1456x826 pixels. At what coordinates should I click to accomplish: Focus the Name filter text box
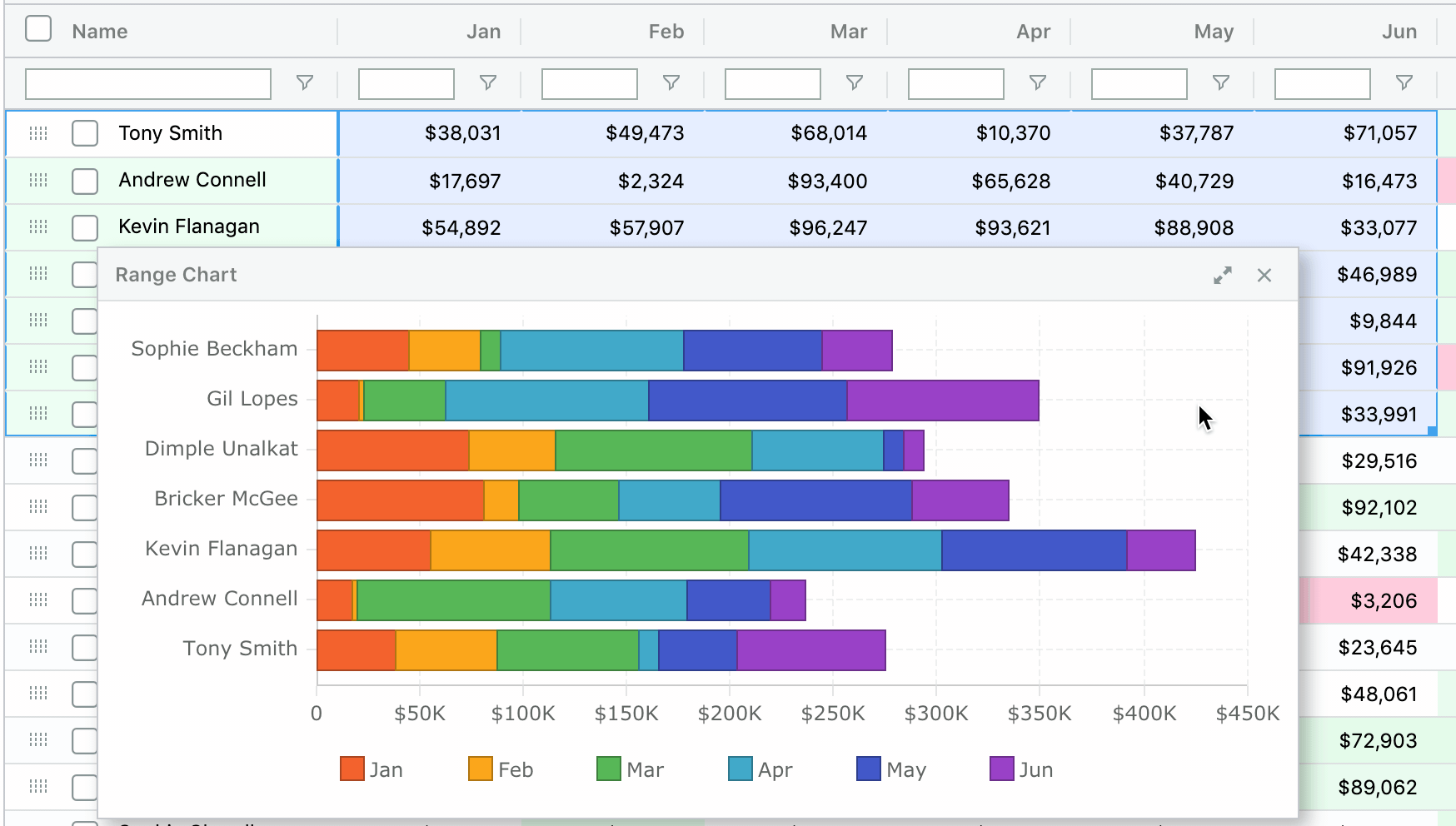tap(148, 83)
